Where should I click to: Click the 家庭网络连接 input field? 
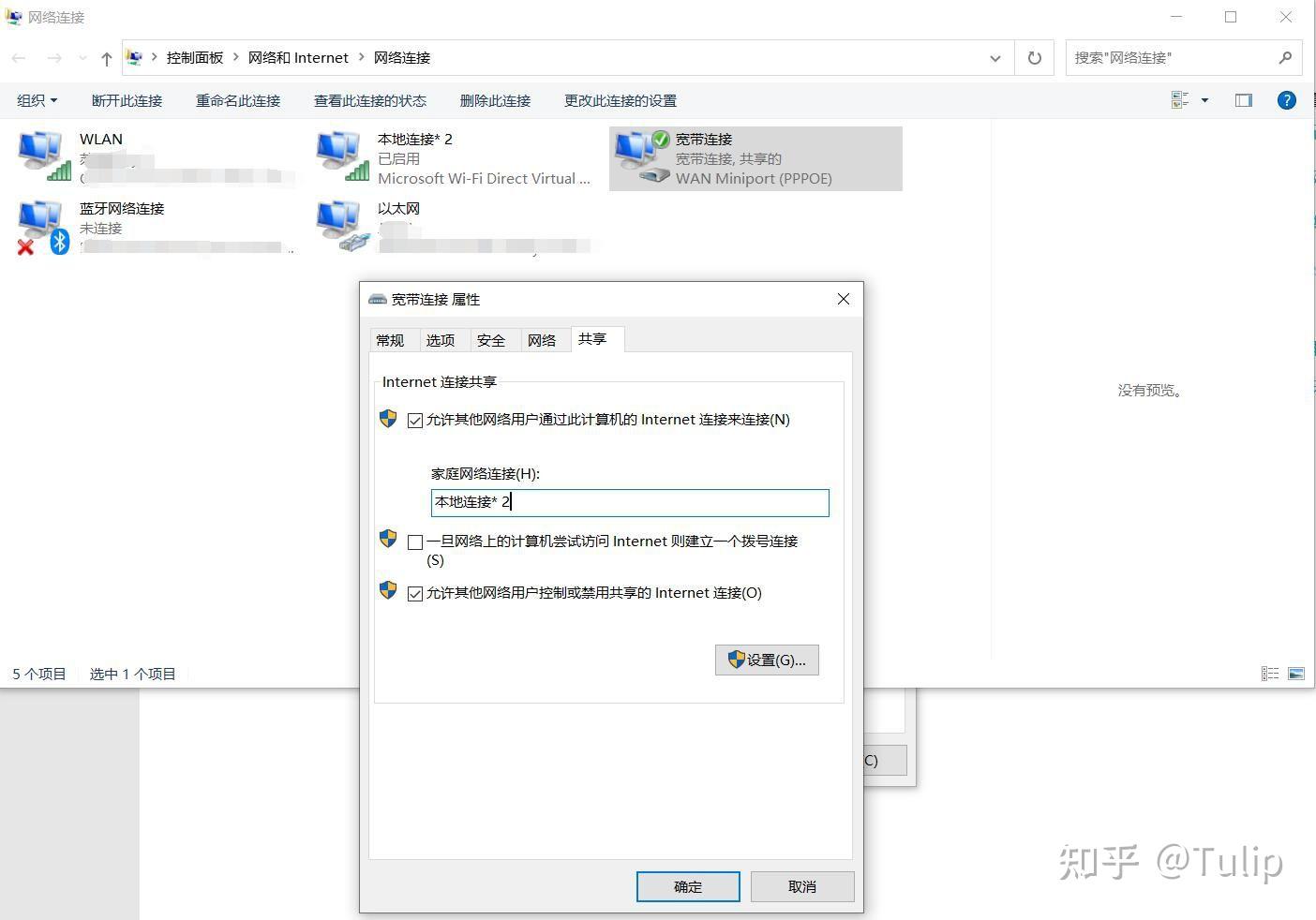point(630,502)
